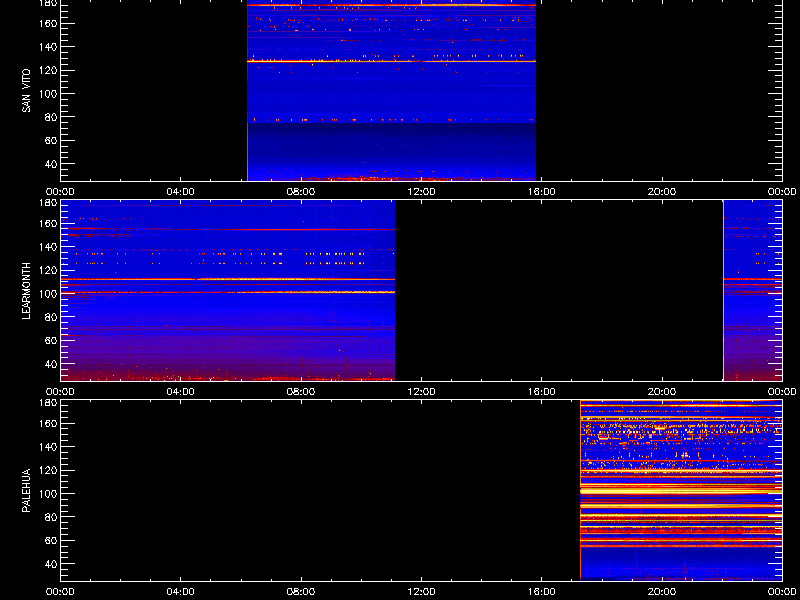800x600 pixels.
Task: Select the 160 frequency label in Learmonth panel
Action: 49,223
